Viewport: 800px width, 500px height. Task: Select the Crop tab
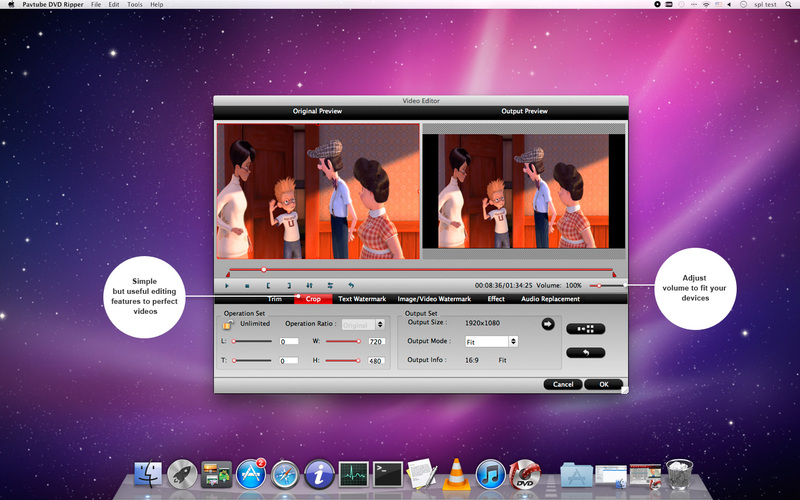(313, 299)
